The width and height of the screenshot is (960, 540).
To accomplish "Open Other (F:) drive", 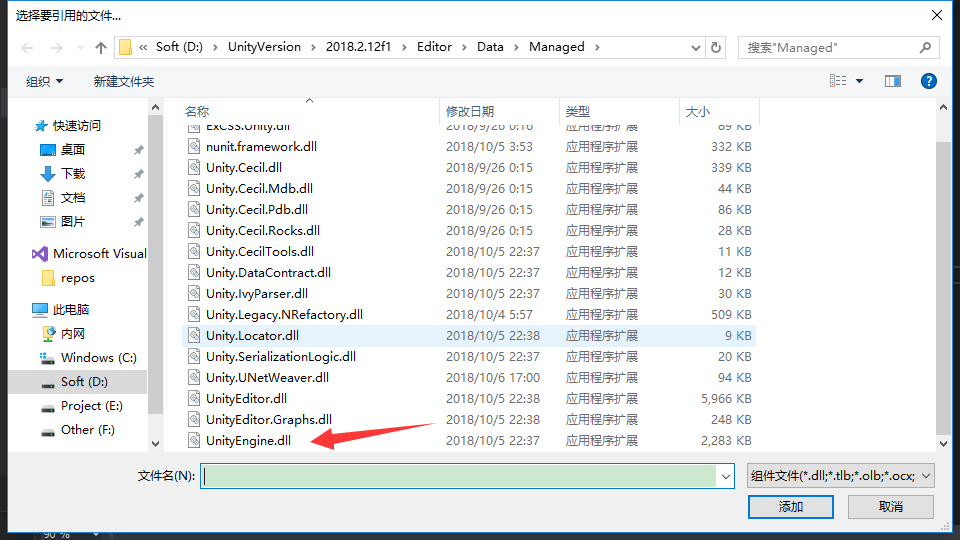I will 78,430.
